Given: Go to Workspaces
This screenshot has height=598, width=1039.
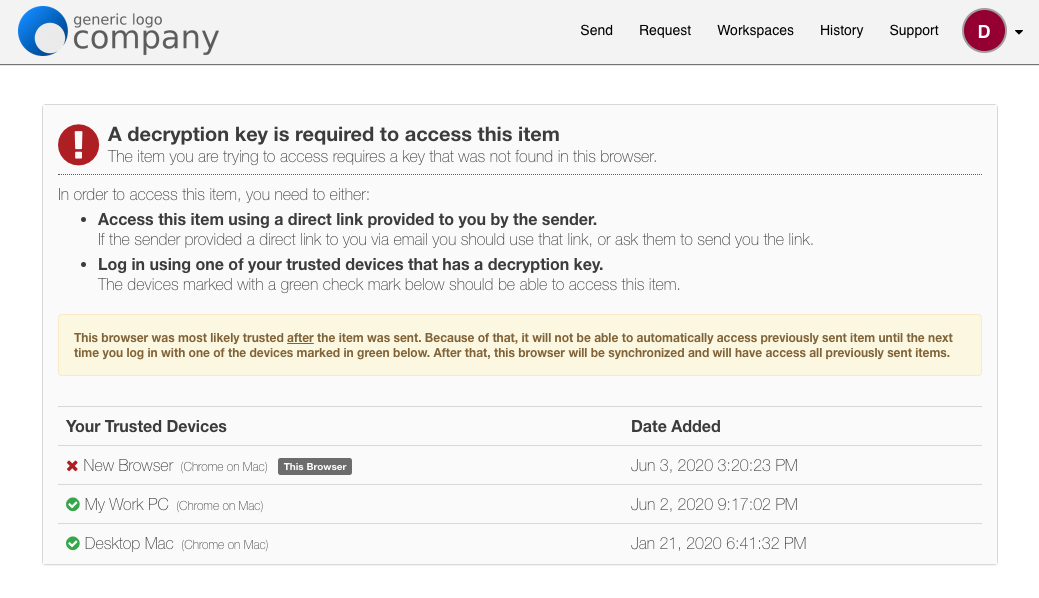Looking at the screenshot, I should point(755,30).
